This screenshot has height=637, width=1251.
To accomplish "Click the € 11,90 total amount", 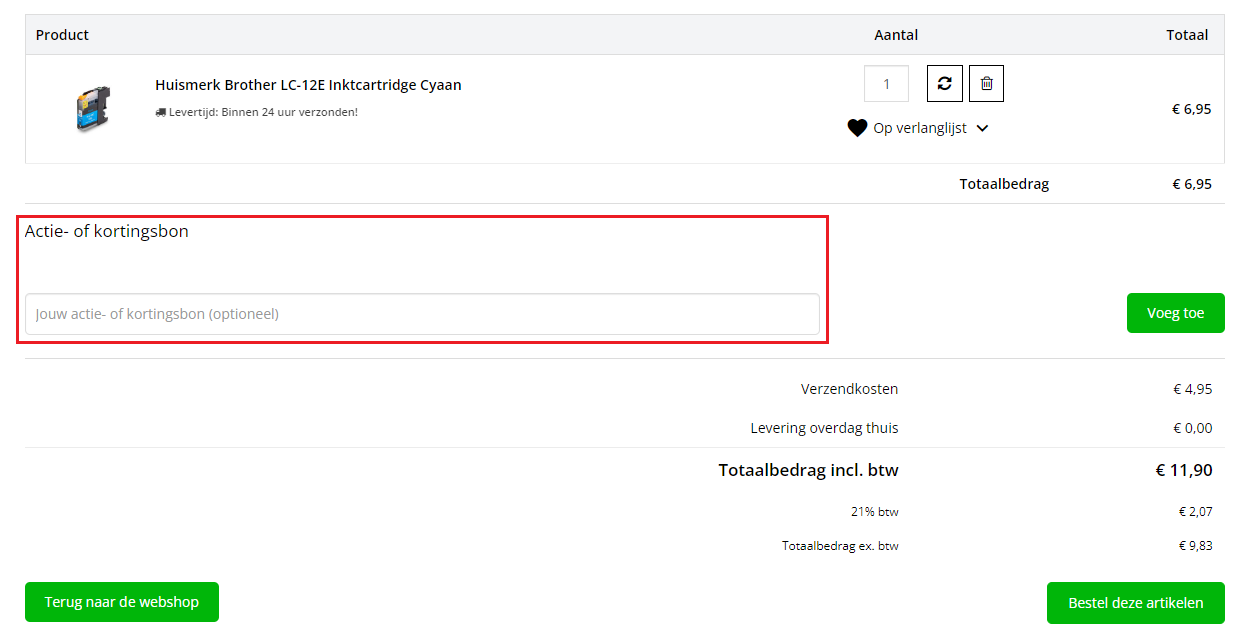I will (x=1184, y=470).
